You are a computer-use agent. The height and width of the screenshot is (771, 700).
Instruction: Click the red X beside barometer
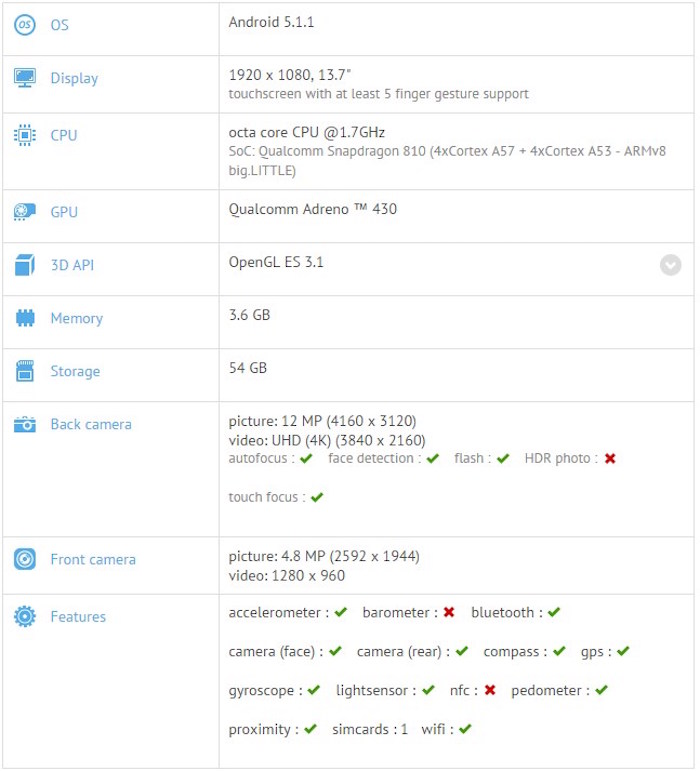click(450, 612)
